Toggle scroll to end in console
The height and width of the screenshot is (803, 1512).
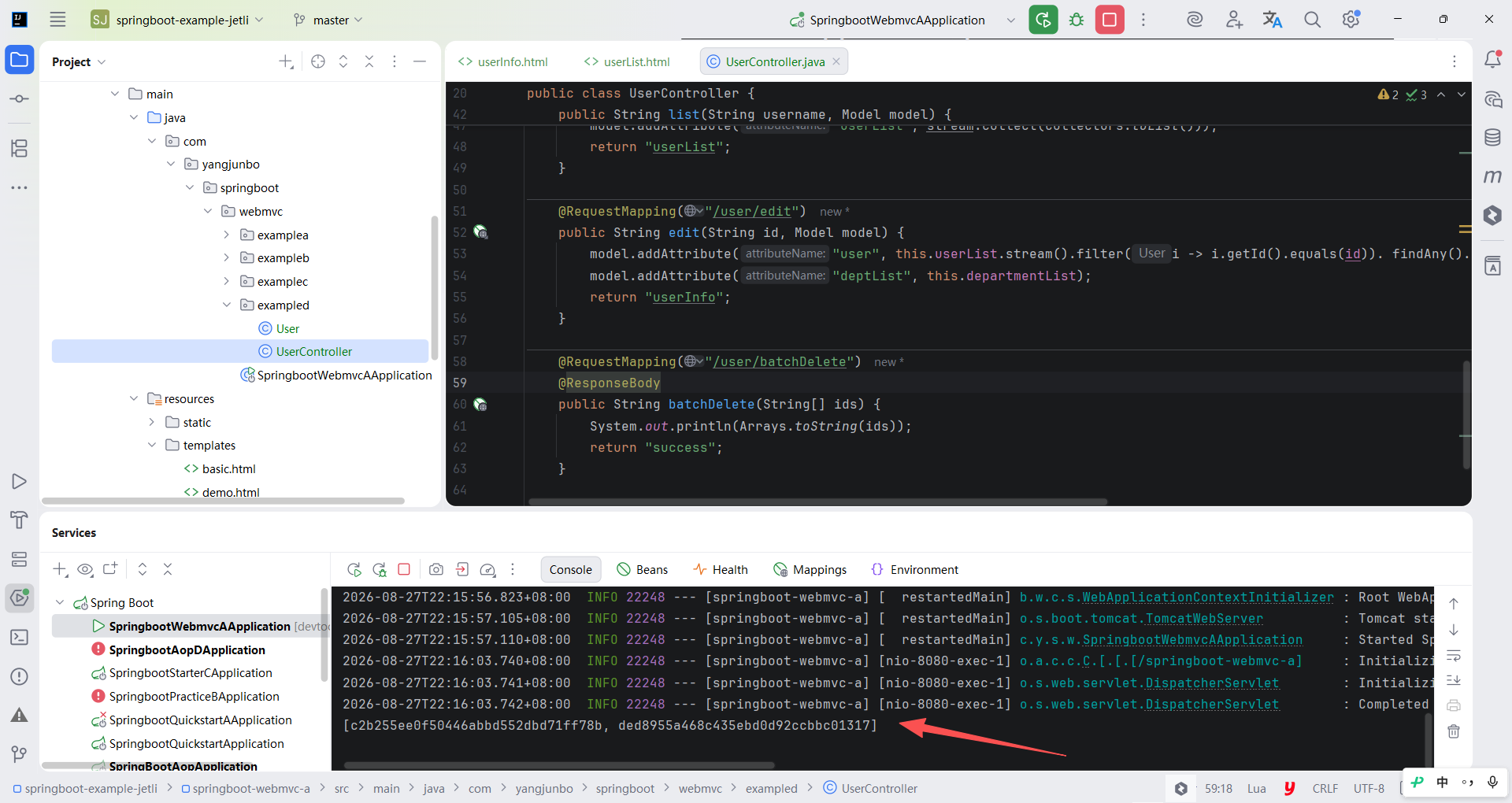point(1454,680)
